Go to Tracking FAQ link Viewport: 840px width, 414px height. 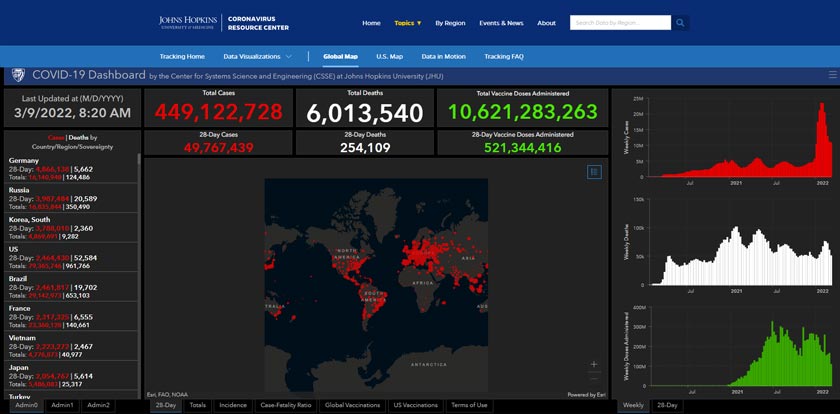click(x=505, y=56)
